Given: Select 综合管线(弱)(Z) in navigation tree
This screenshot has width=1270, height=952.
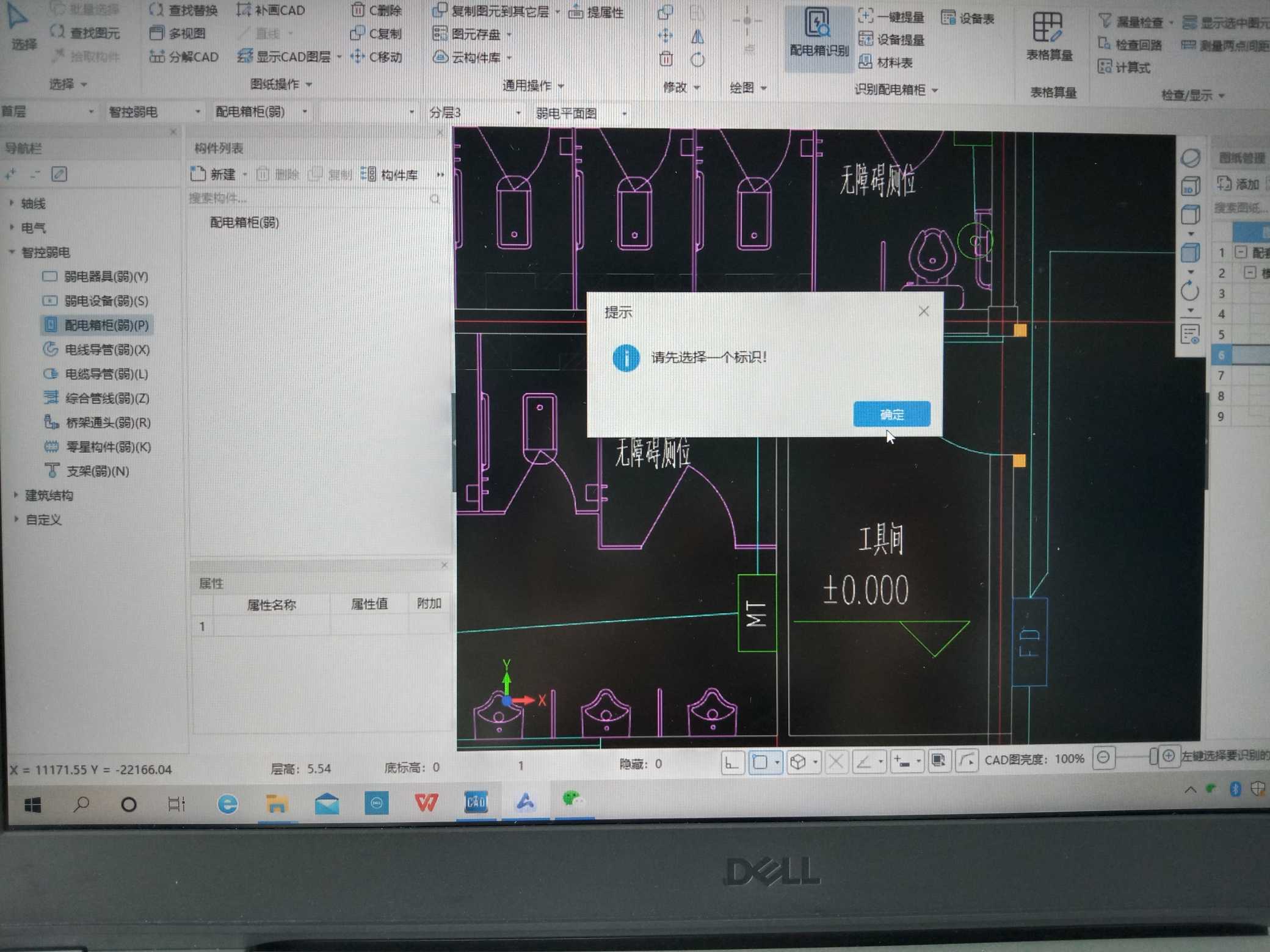Looking at the screenshot, I should pyautogui.click(x=96, y=398).
